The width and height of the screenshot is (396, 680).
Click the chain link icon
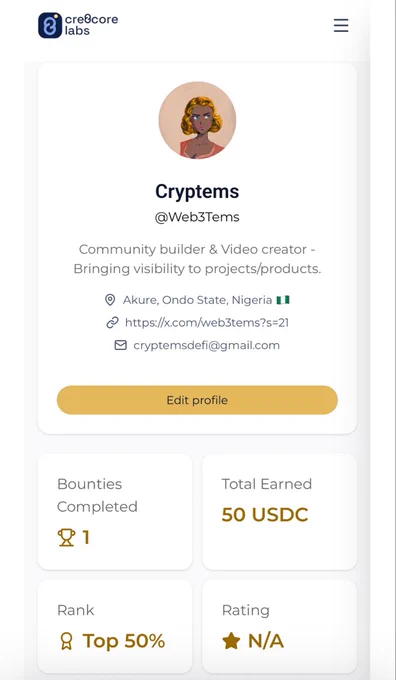coord(112,323)
